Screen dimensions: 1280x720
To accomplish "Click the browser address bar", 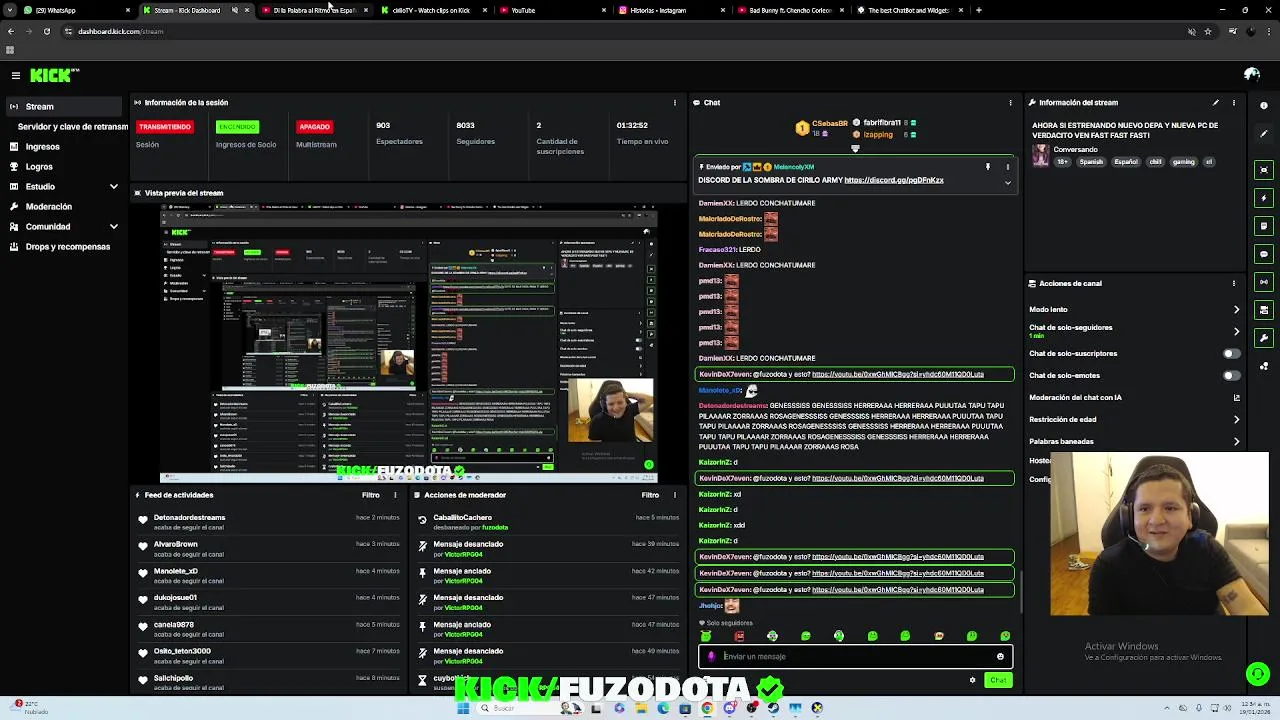I will pyautogui.click(x=620, y=31).
